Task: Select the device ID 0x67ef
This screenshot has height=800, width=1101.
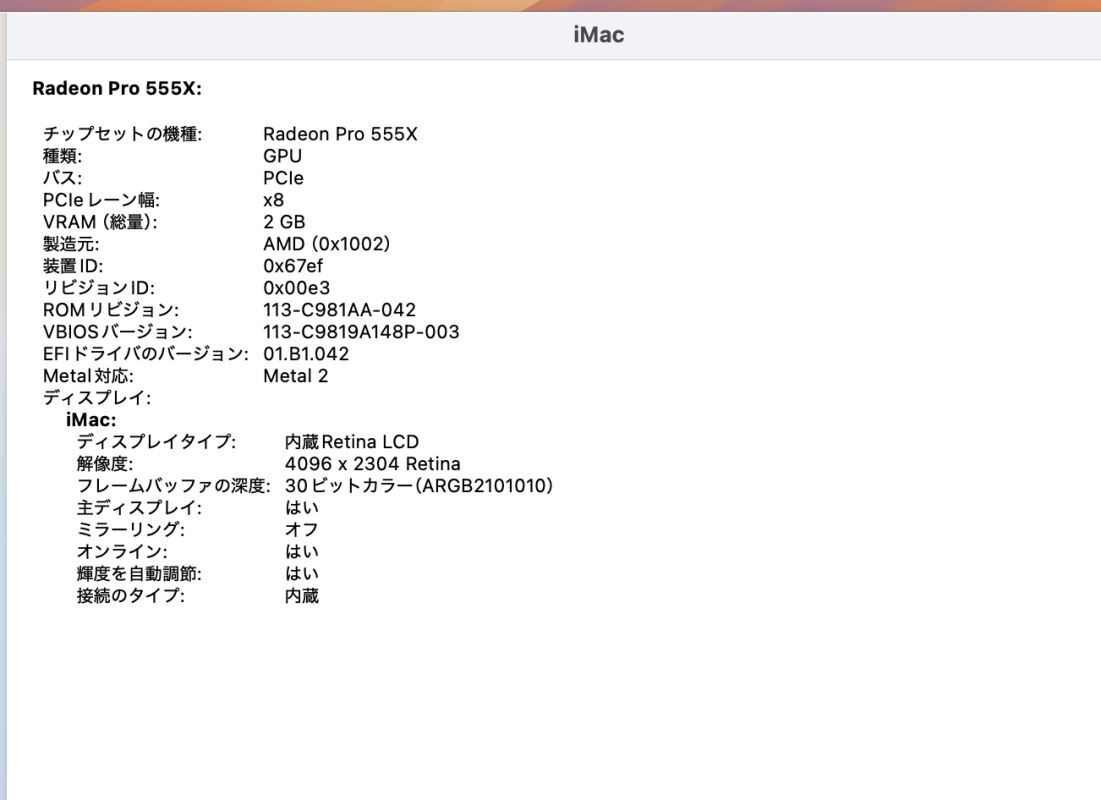Action: click(x=292, y=265)
